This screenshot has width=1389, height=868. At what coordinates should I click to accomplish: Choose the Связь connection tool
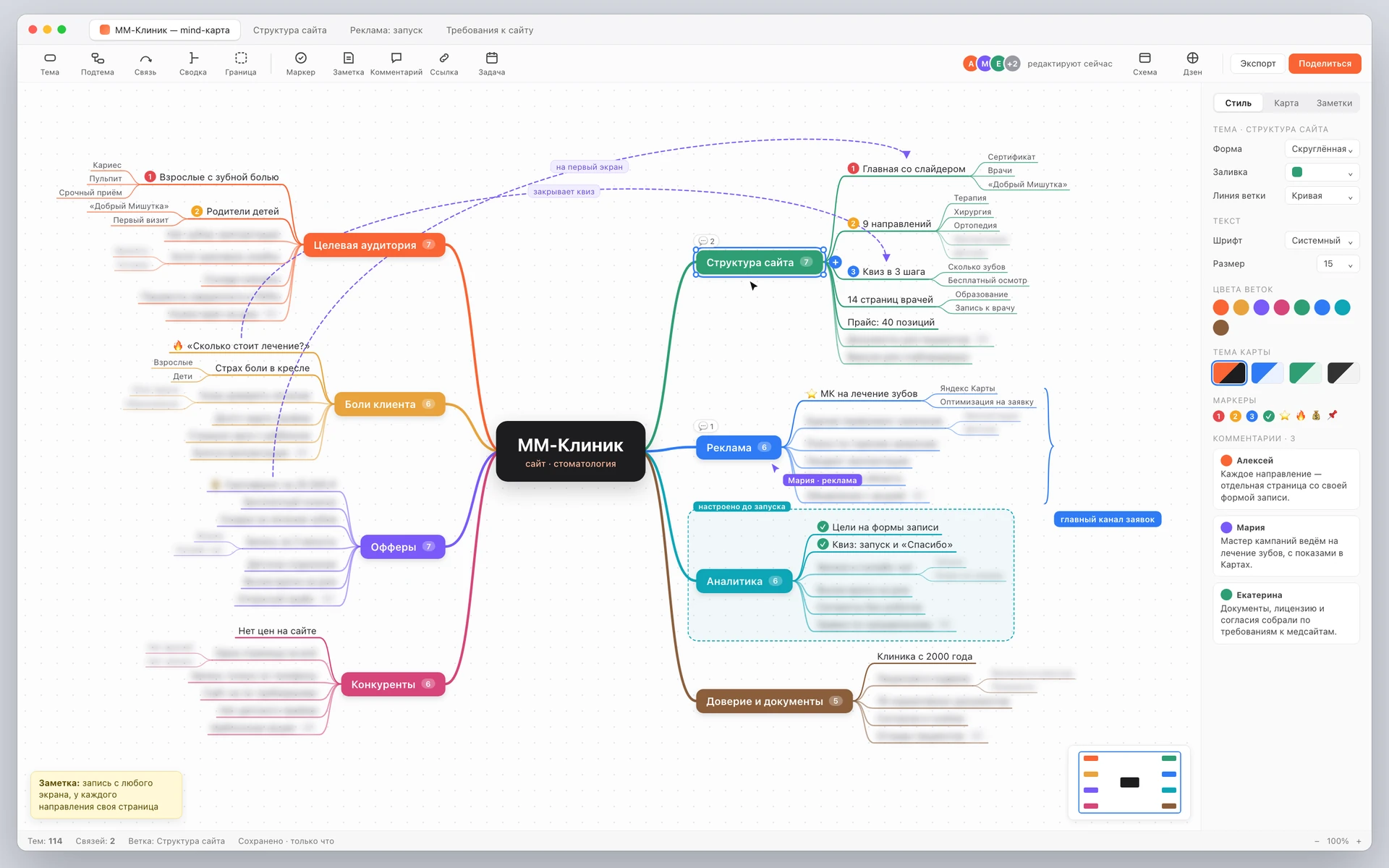tap(145, 64)
